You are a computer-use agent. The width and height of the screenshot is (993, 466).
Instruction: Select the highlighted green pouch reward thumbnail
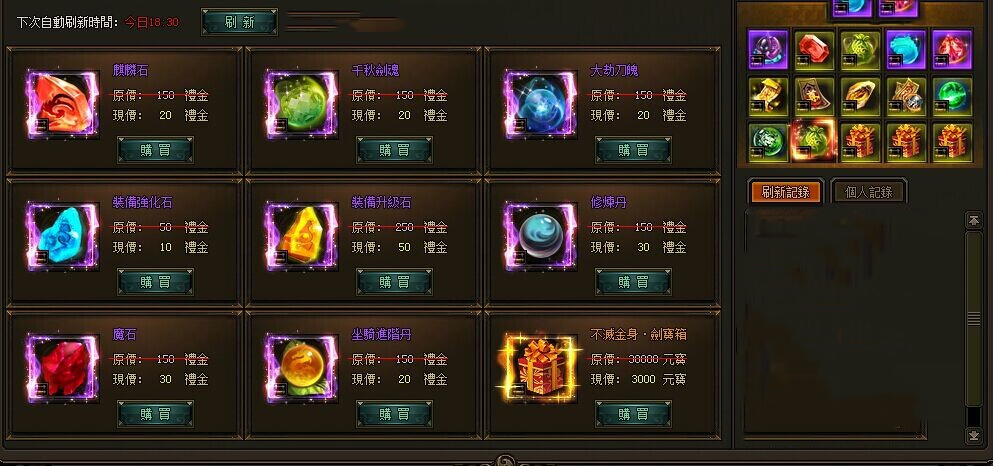click(x=814, y=140)
